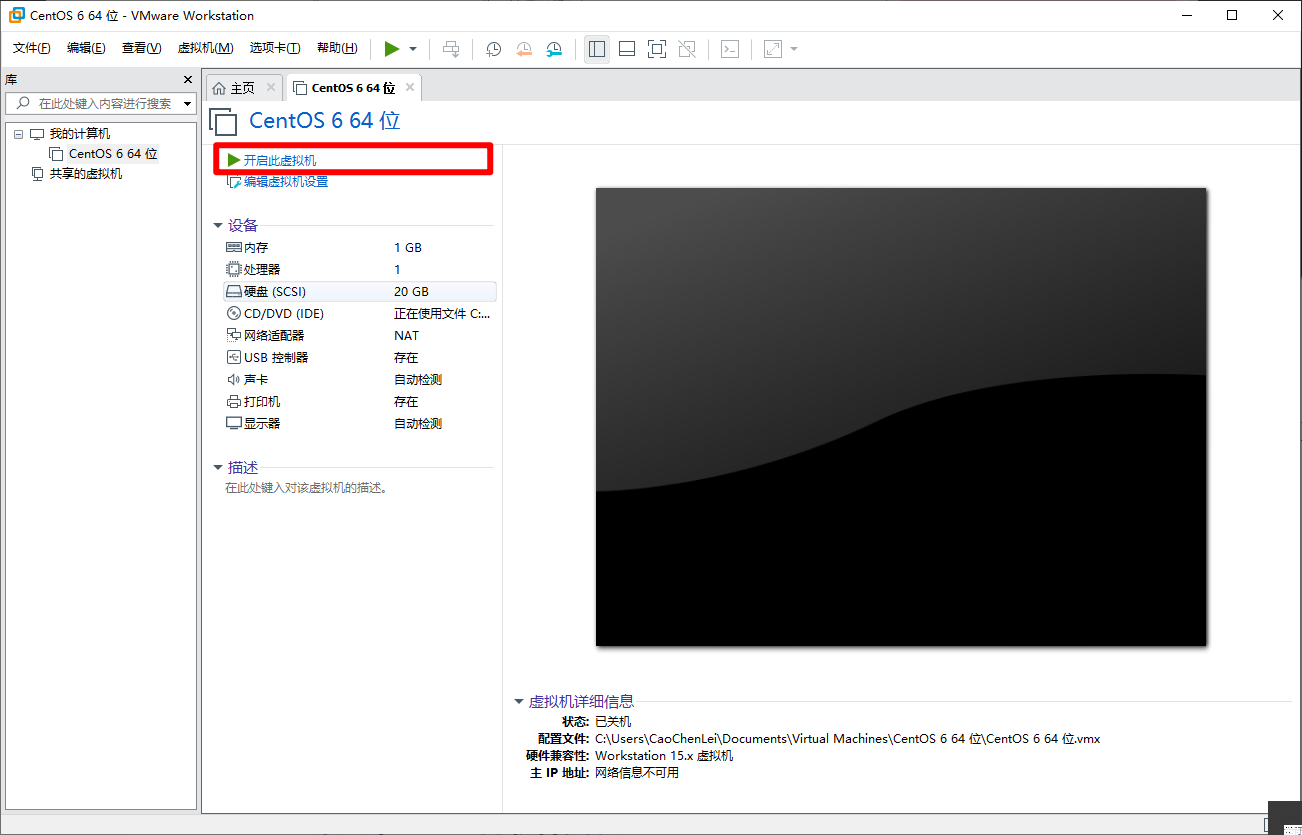
Task: Collapse the 虚拟机详细信息 section
Action: (519, 702)
